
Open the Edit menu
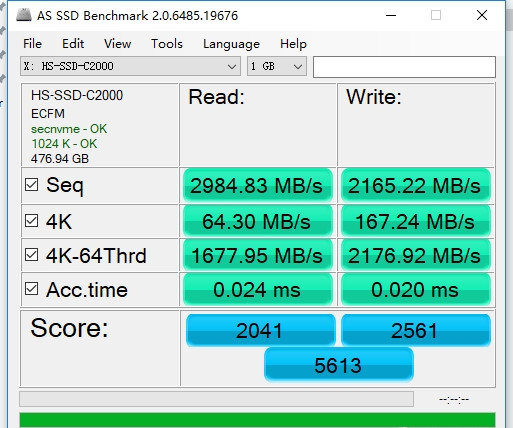(x=73, y=44)
